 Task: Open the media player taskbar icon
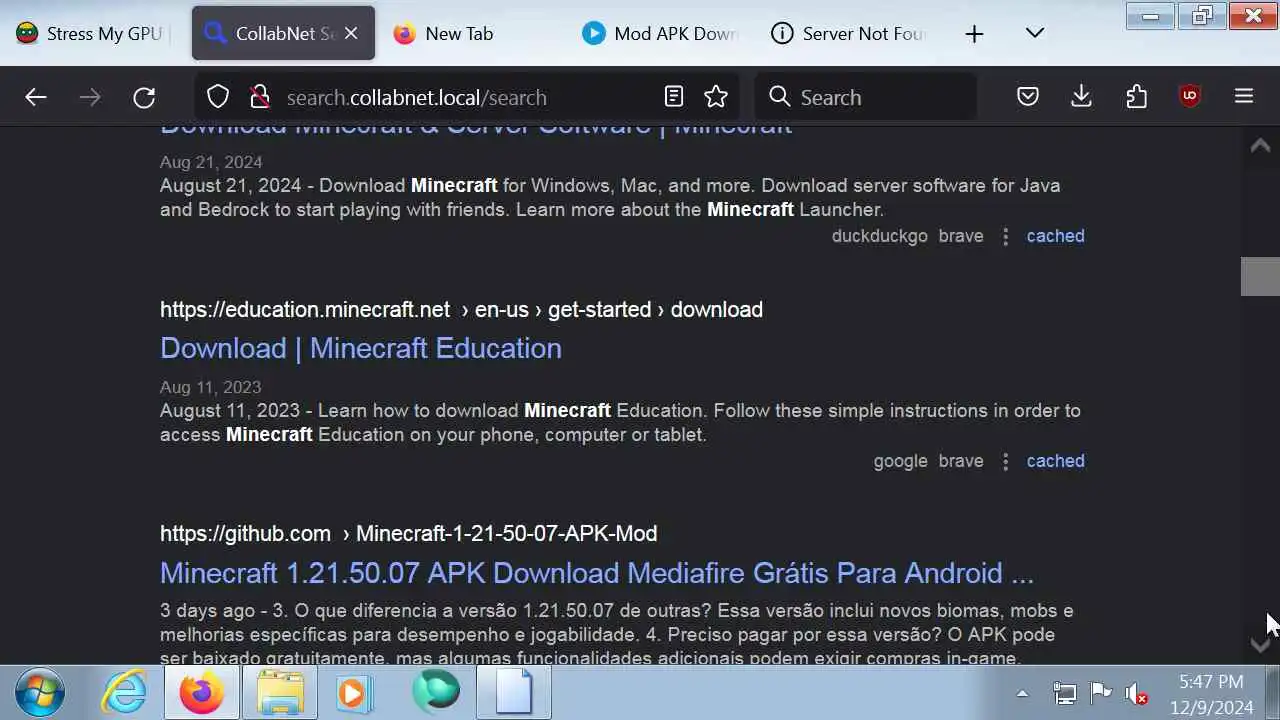click(x=354, y=693)
